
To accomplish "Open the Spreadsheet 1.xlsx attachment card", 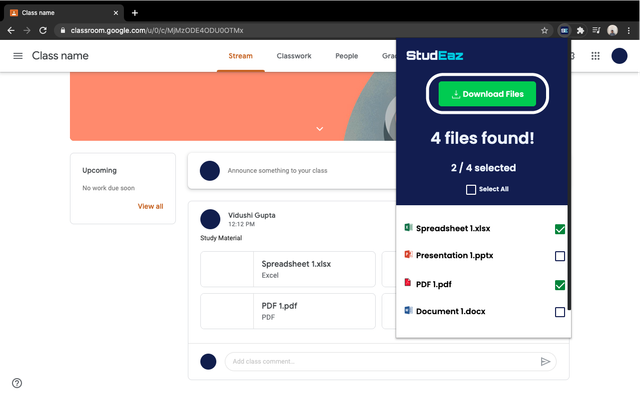I will coord(288,269).
